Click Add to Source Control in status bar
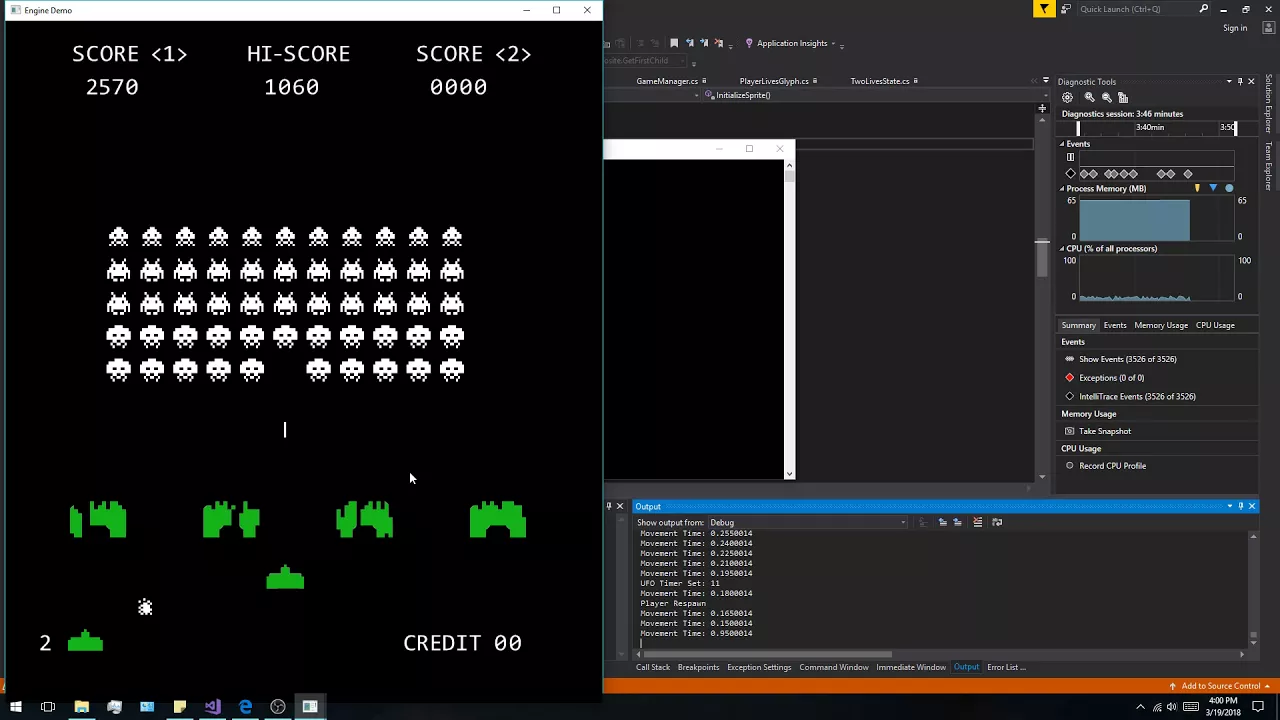This screenshot has width=1280, height=720. (x=1220, y=686)
